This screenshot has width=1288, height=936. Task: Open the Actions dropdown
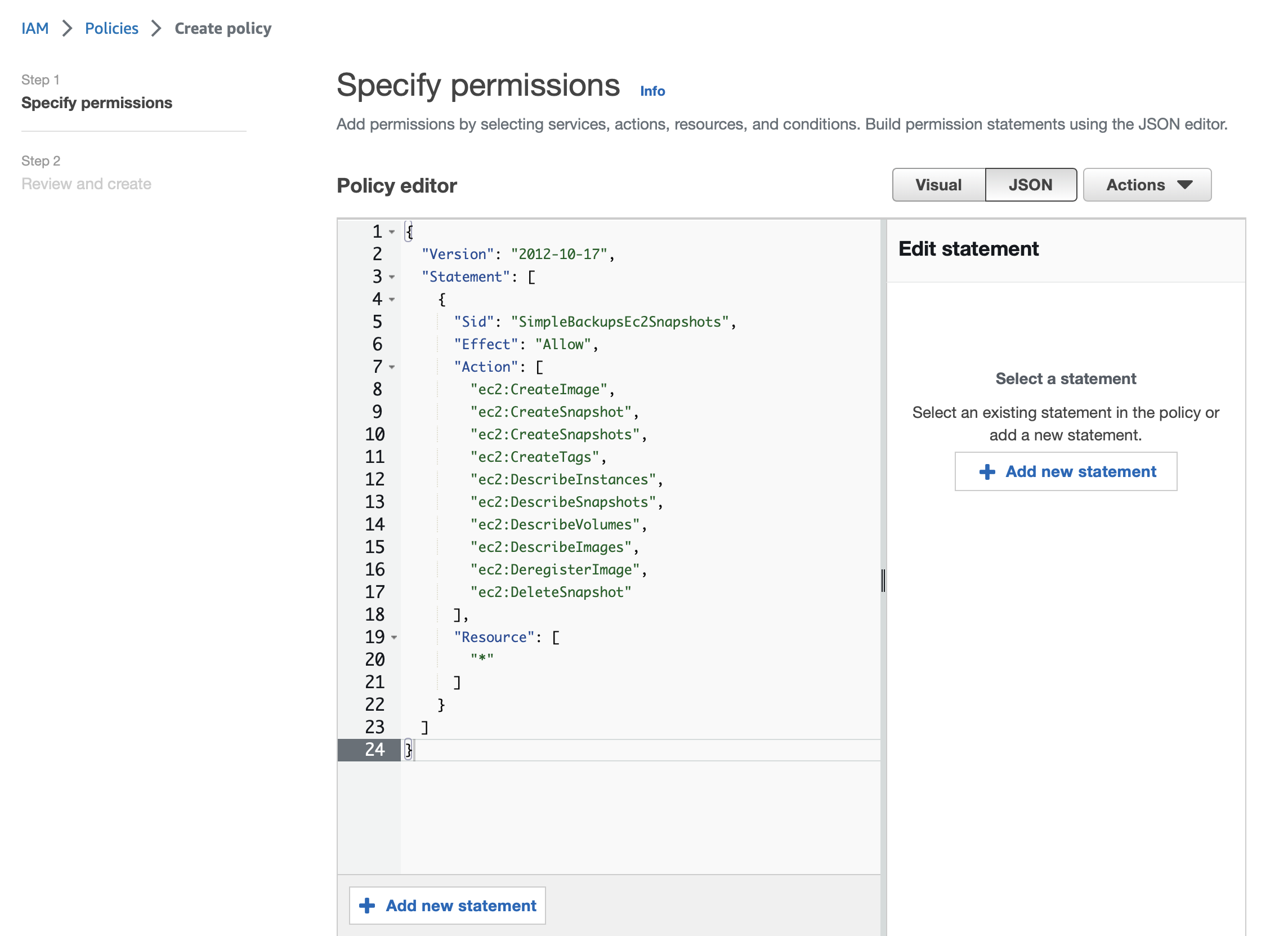coord(1147,184)
